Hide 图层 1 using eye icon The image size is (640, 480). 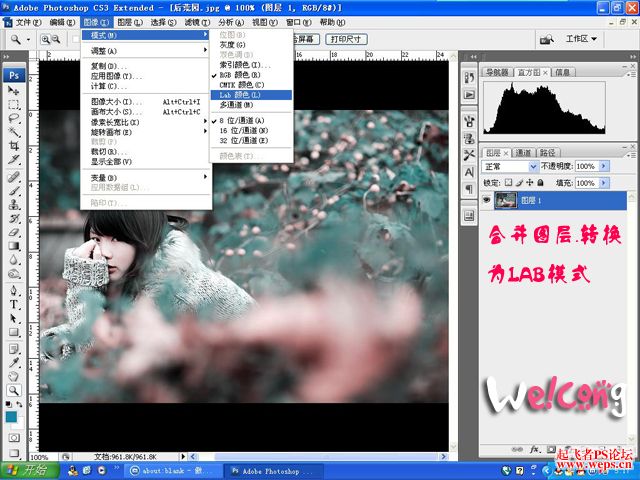(x=486, y=200)
